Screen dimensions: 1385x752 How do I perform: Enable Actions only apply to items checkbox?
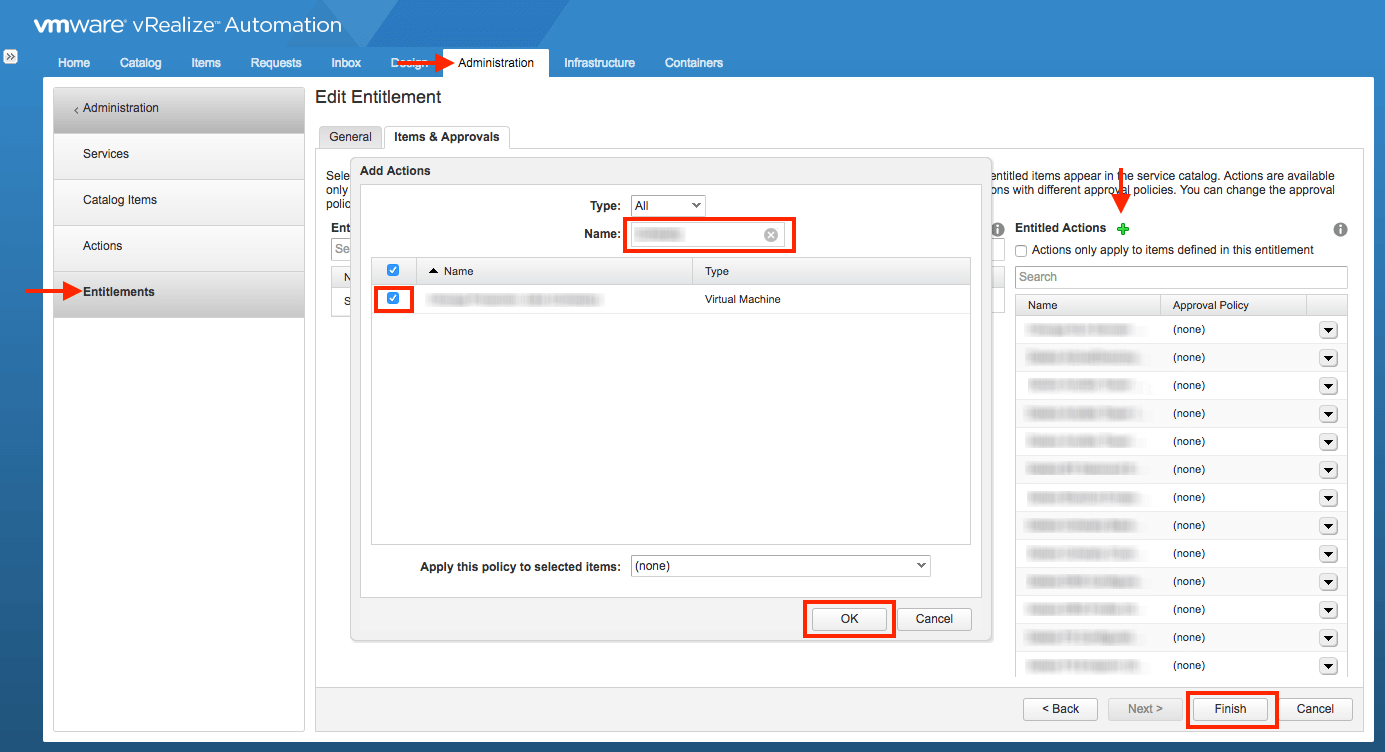click(1021, 250)
